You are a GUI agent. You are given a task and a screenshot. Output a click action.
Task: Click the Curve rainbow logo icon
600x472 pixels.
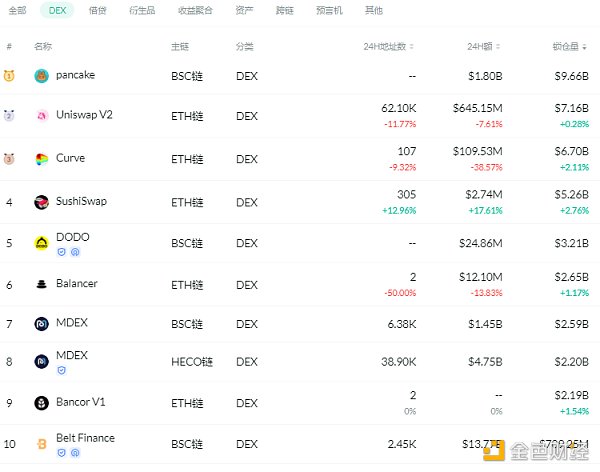41,160
